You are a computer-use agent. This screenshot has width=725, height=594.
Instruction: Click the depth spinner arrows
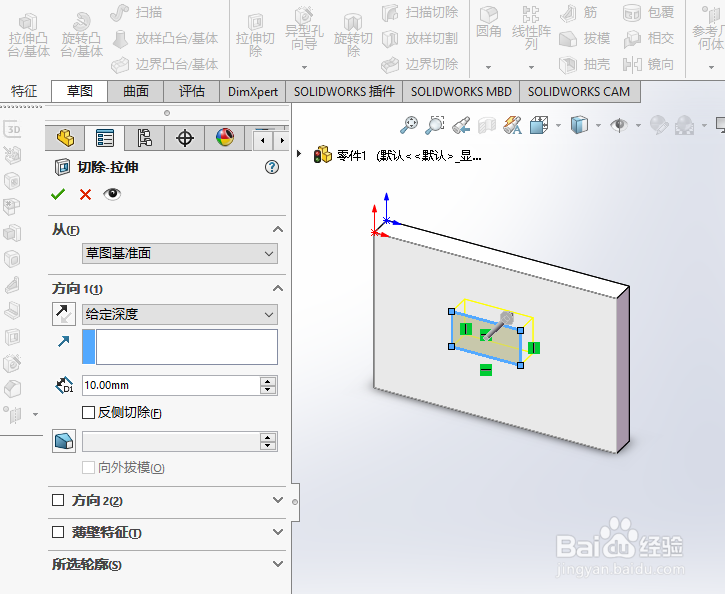[268, 385]
